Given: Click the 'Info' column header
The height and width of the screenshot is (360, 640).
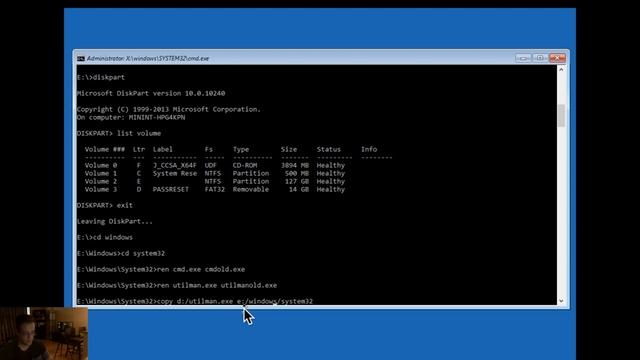Looking at the screenshot, I should click(x=369, y=149).
